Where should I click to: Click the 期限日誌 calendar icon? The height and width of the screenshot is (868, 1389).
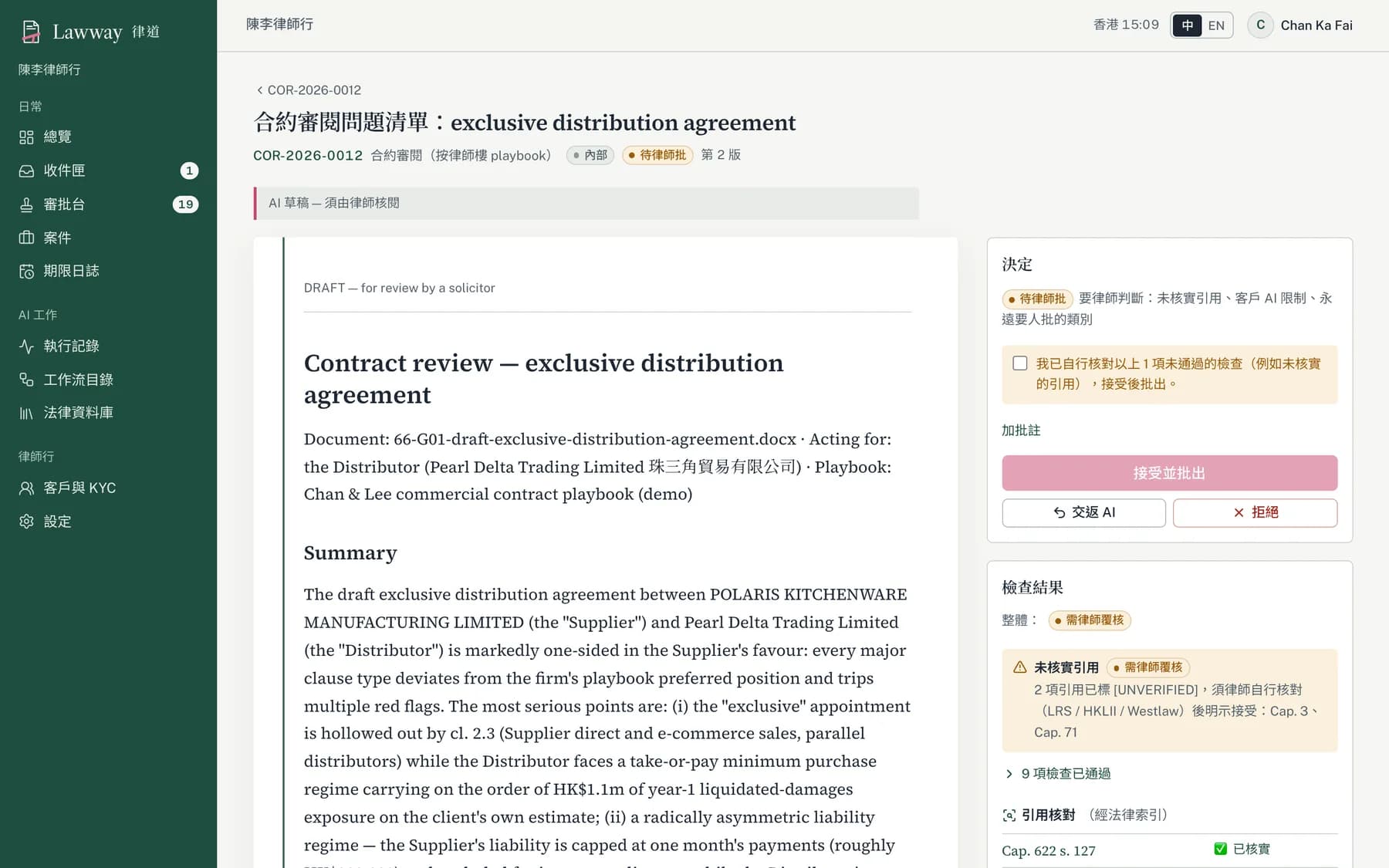click(26, 272)
